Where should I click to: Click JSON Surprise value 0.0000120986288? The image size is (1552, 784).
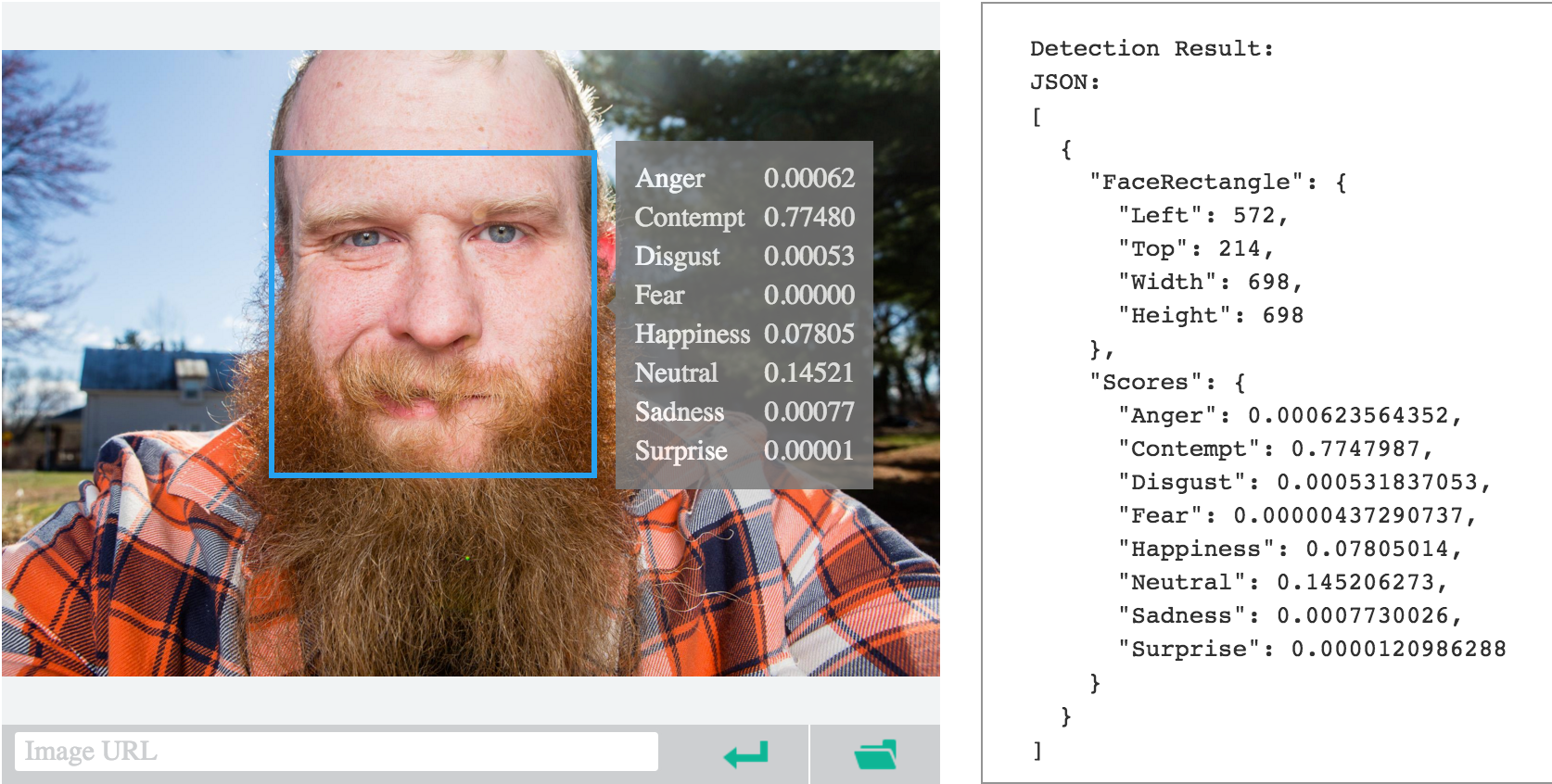(1398, 649)
